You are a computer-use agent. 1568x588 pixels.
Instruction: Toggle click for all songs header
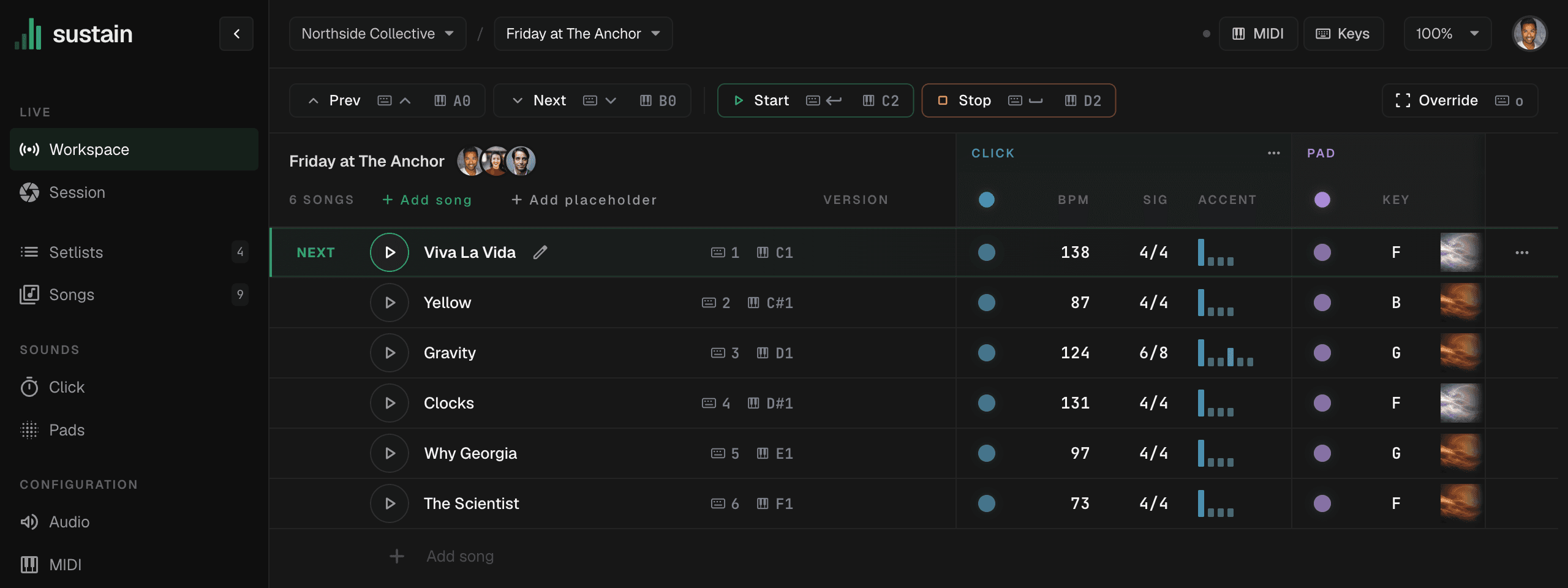pyautogui.click(x=987, y=200)
